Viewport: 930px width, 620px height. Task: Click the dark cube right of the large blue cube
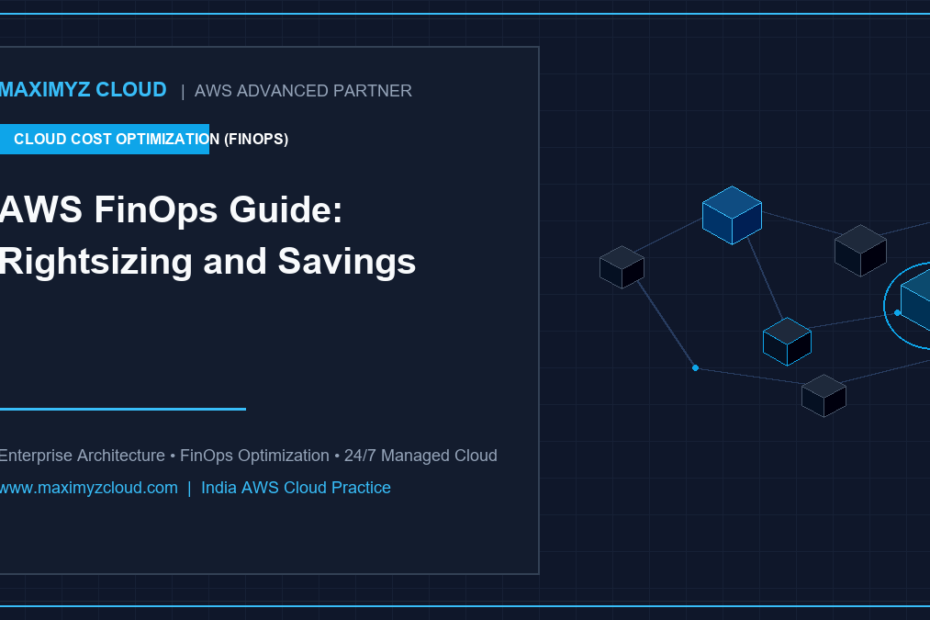(861, 250)
